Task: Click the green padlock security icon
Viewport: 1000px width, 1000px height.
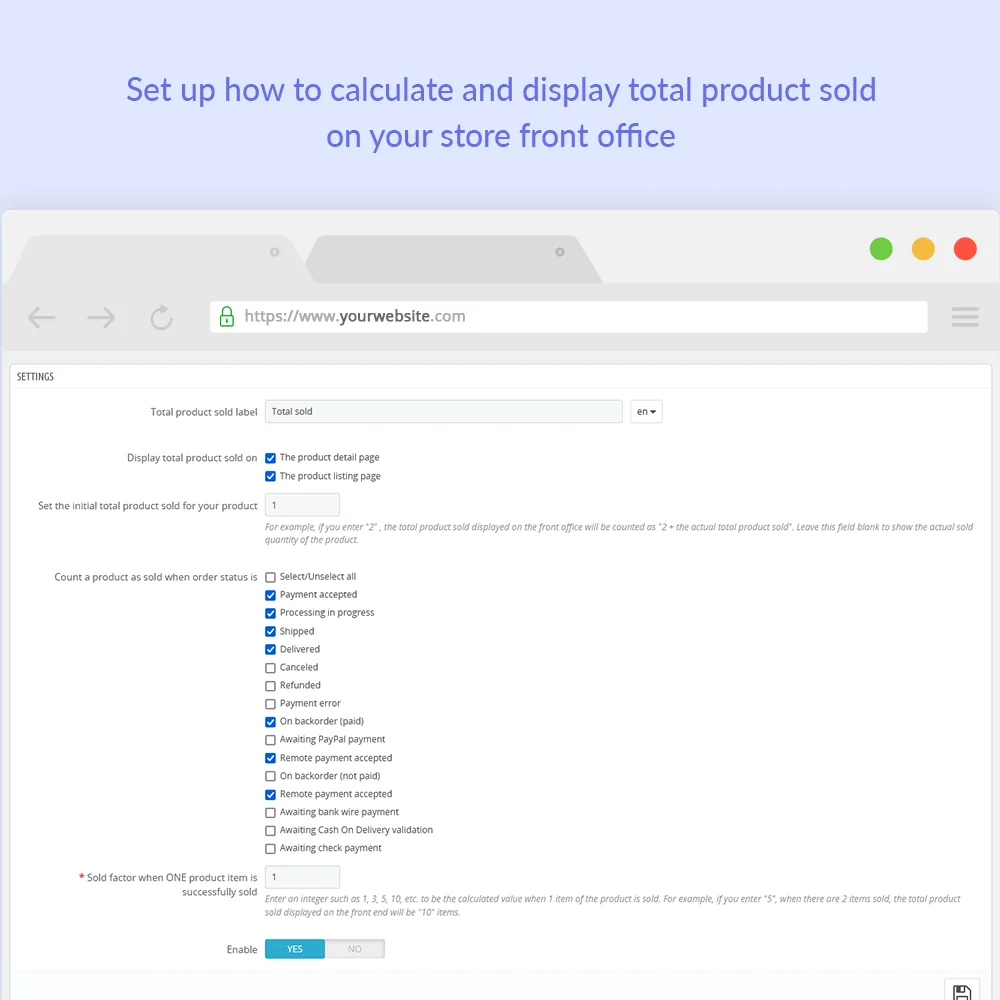Action: [x=227, y=316]
